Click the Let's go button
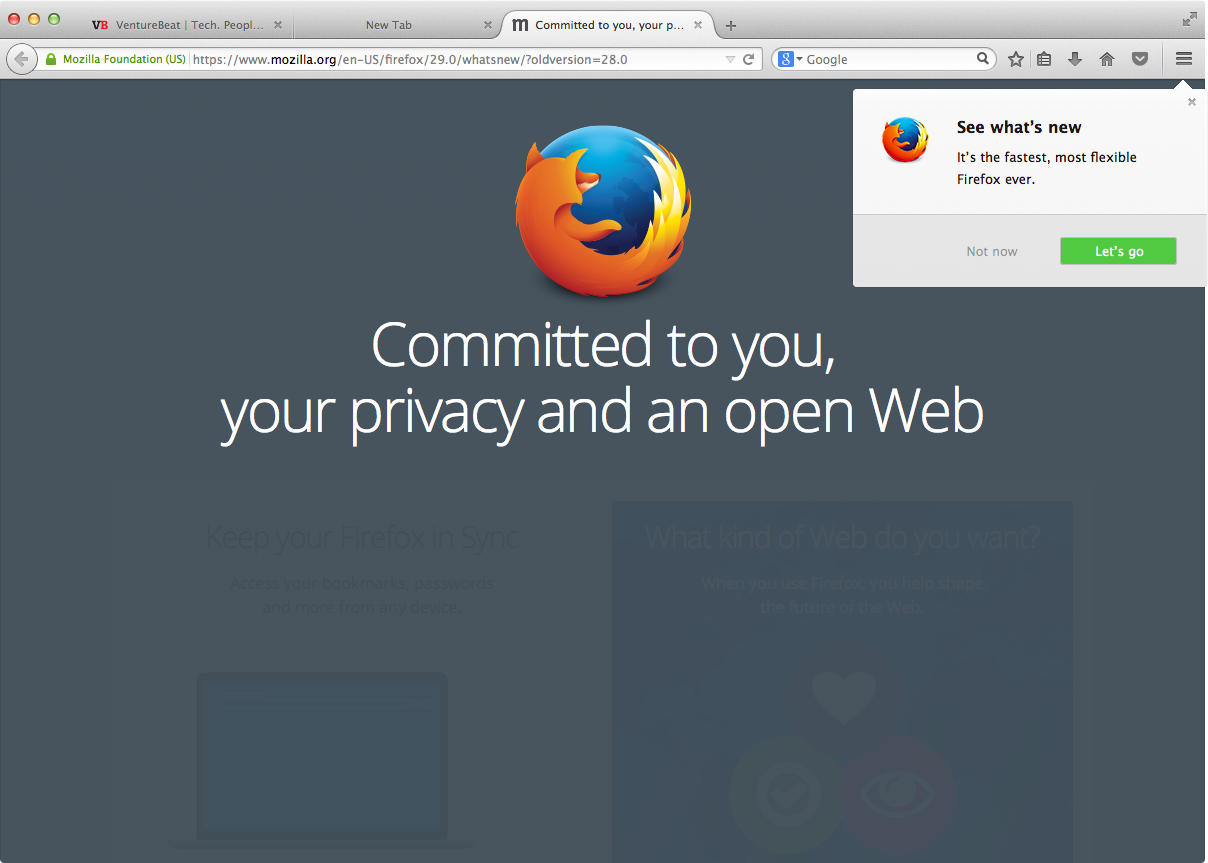This screenshot has height=863, width=1208. 1118,251
